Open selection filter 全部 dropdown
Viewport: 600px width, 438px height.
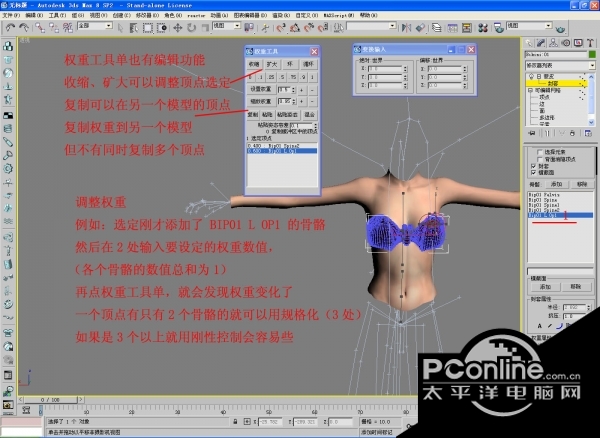click(95, 26)
